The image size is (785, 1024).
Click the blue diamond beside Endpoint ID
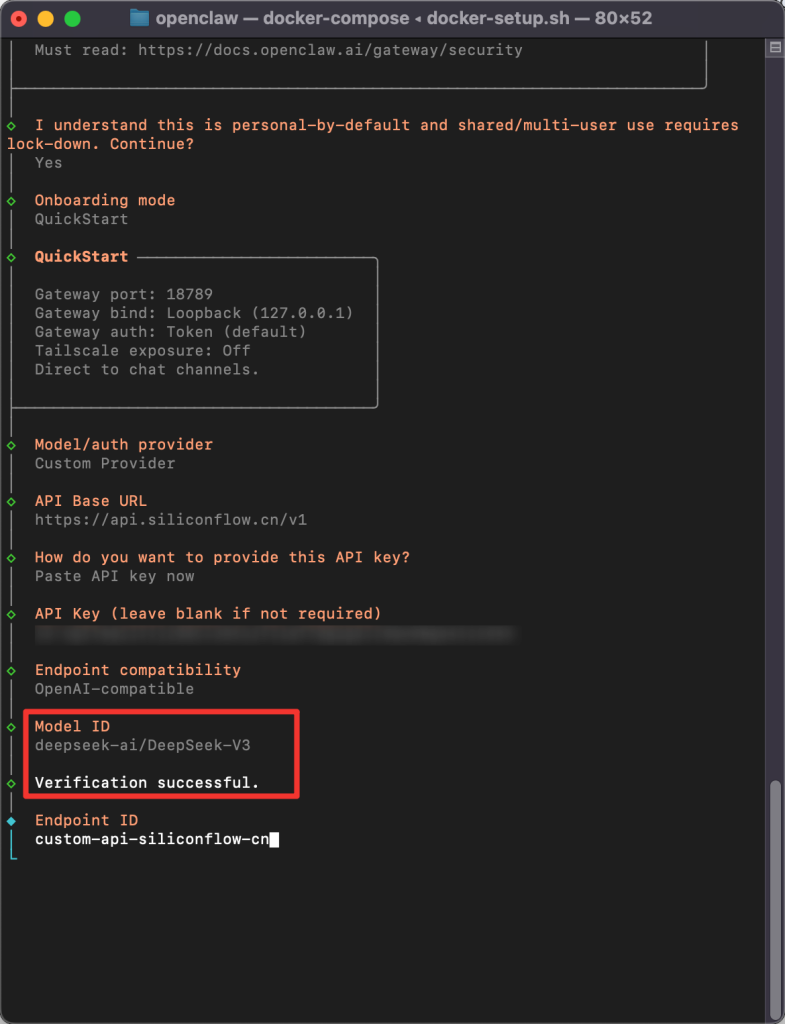coord(11,821)
